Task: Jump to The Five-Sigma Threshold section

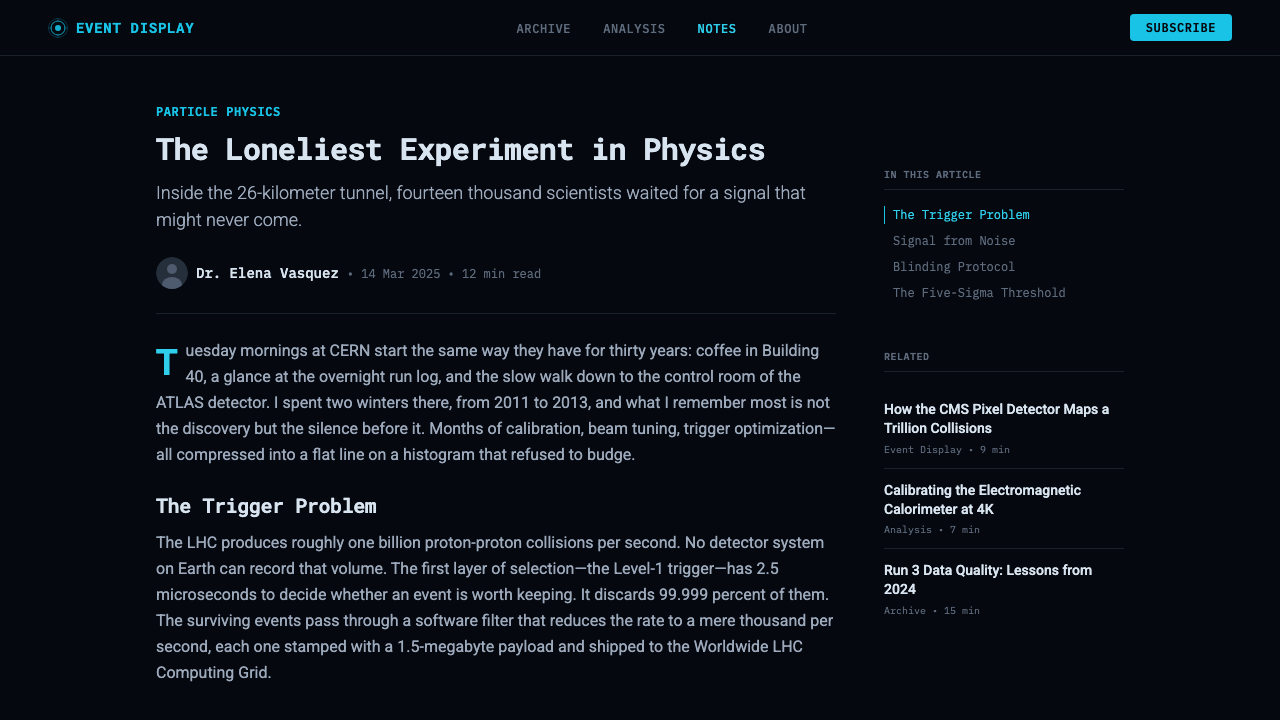Action: tap(979, 293)
